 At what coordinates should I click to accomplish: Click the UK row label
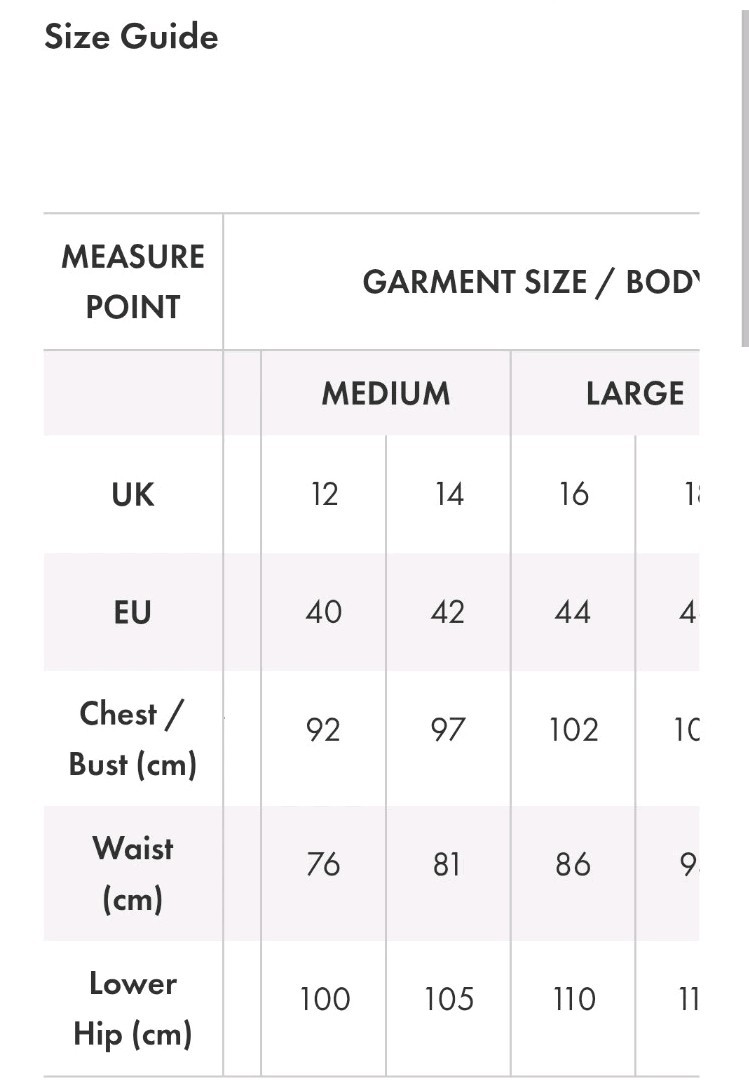tap(133, 494)
